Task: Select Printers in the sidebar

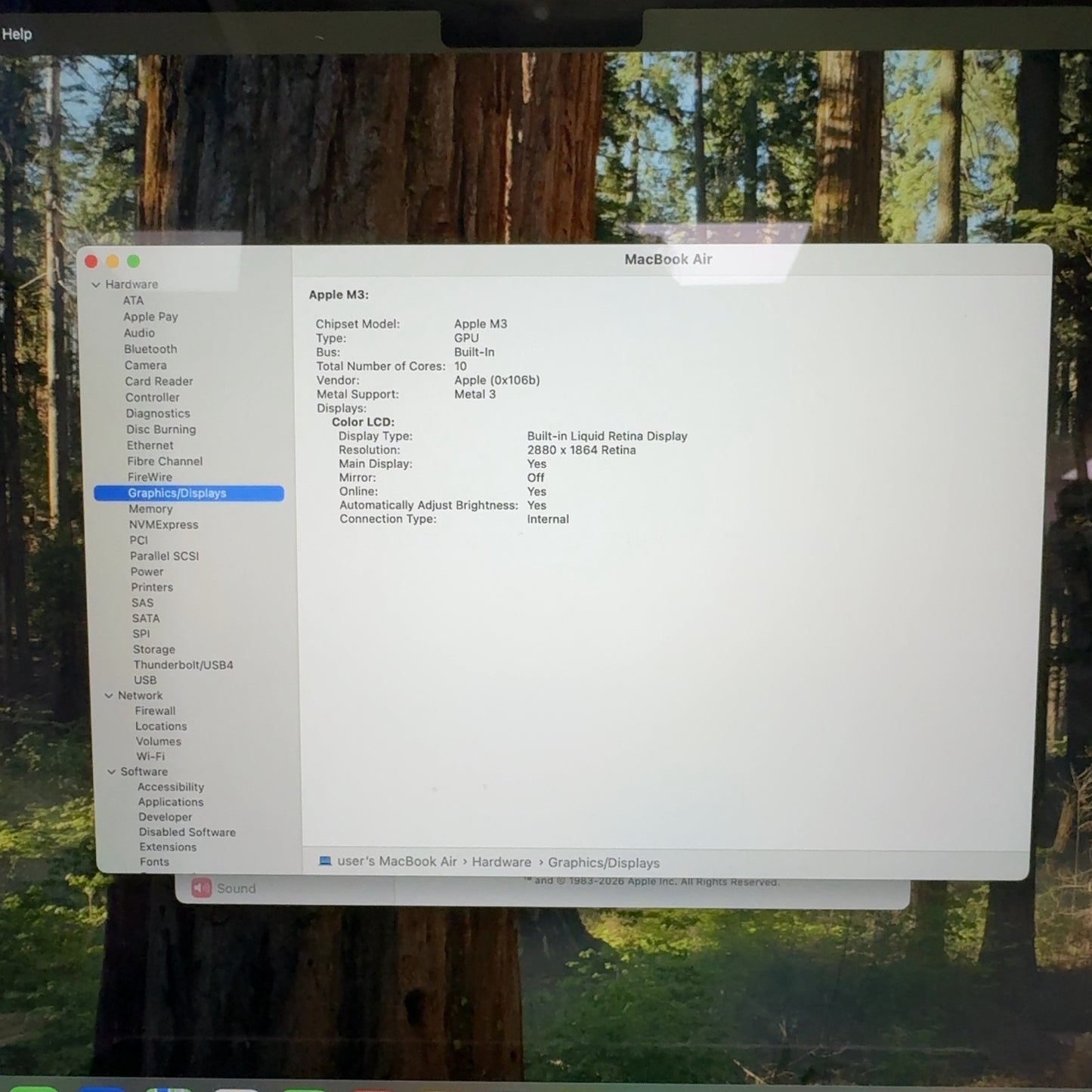Action: [x=152, y=587]
